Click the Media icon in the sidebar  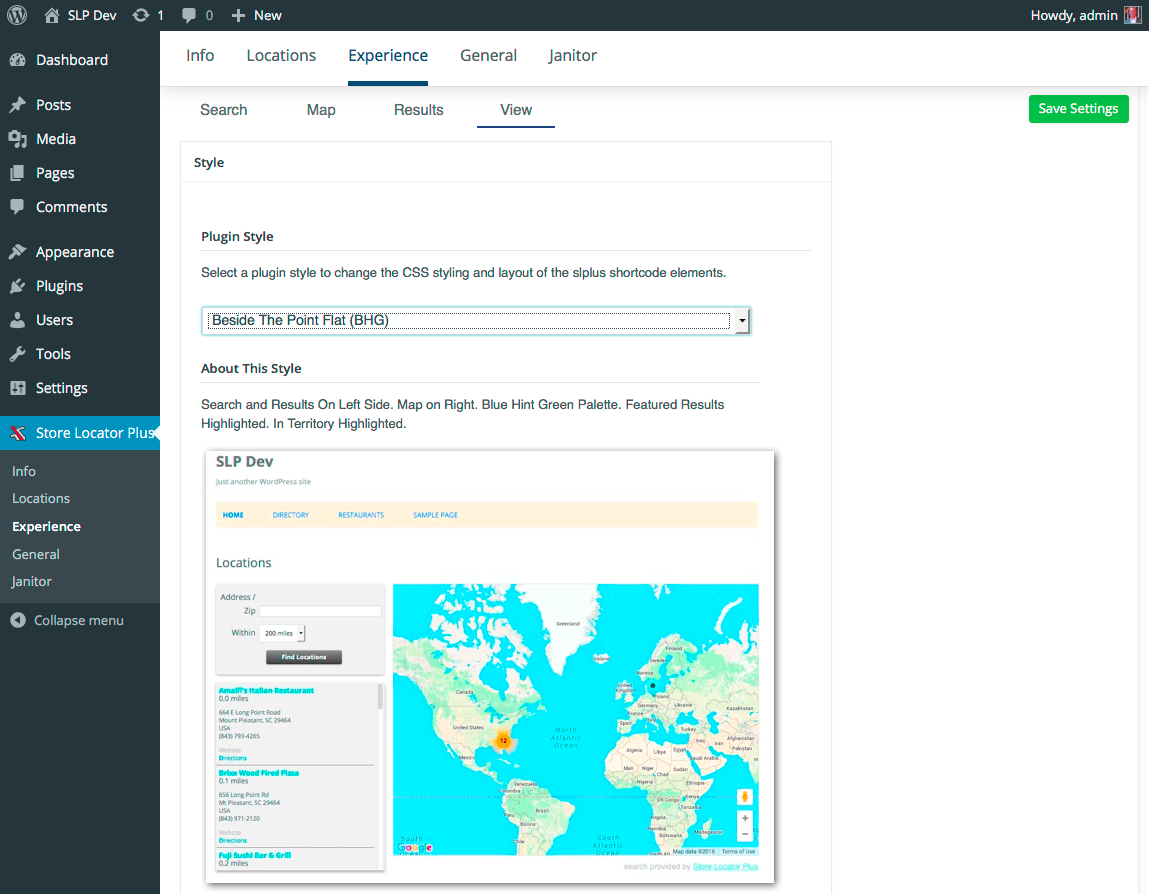click(x=18, y=139)
